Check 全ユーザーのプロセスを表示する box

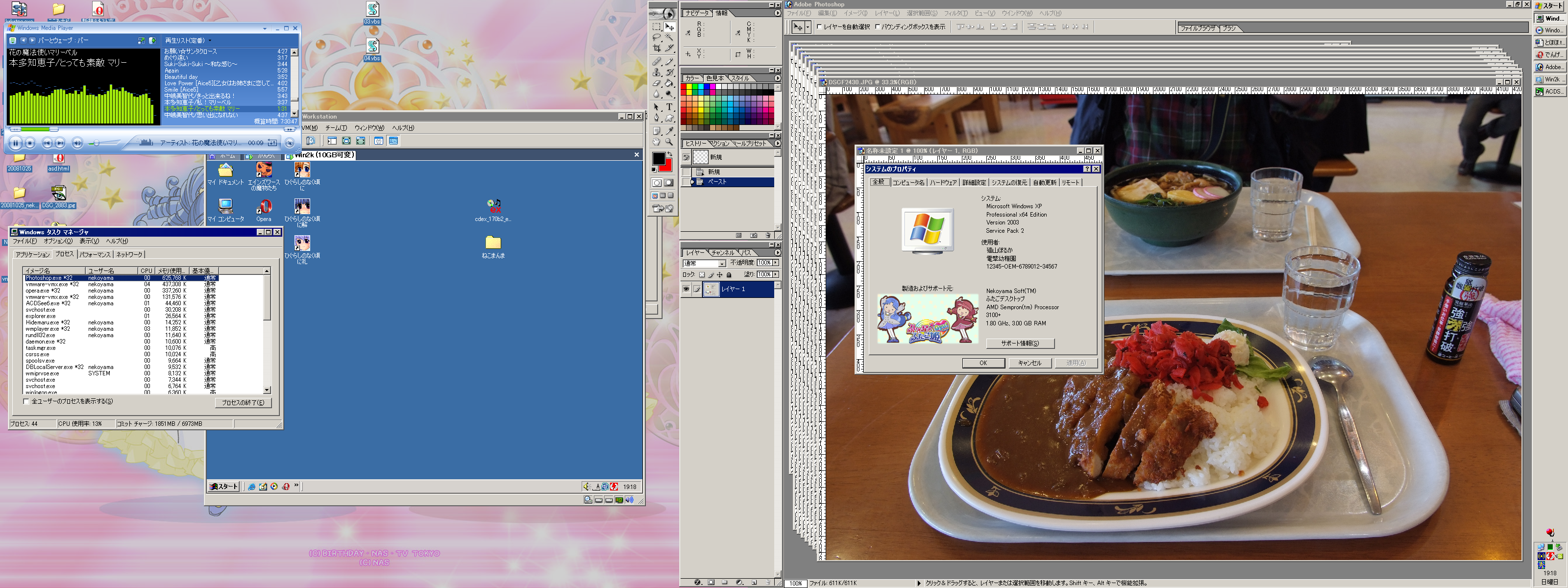tap(26, 401)
